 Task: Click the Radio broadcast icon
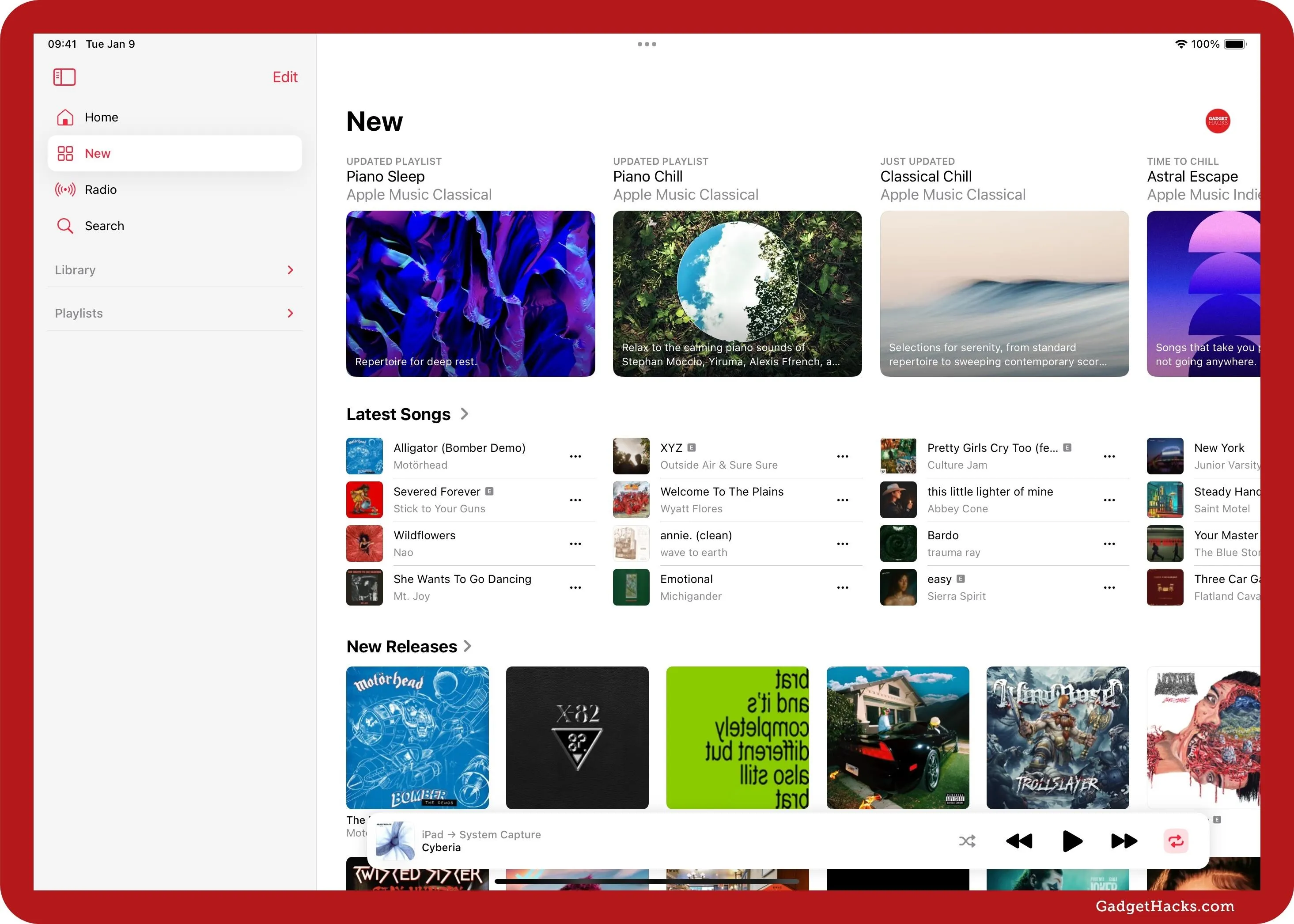(65, 189)
